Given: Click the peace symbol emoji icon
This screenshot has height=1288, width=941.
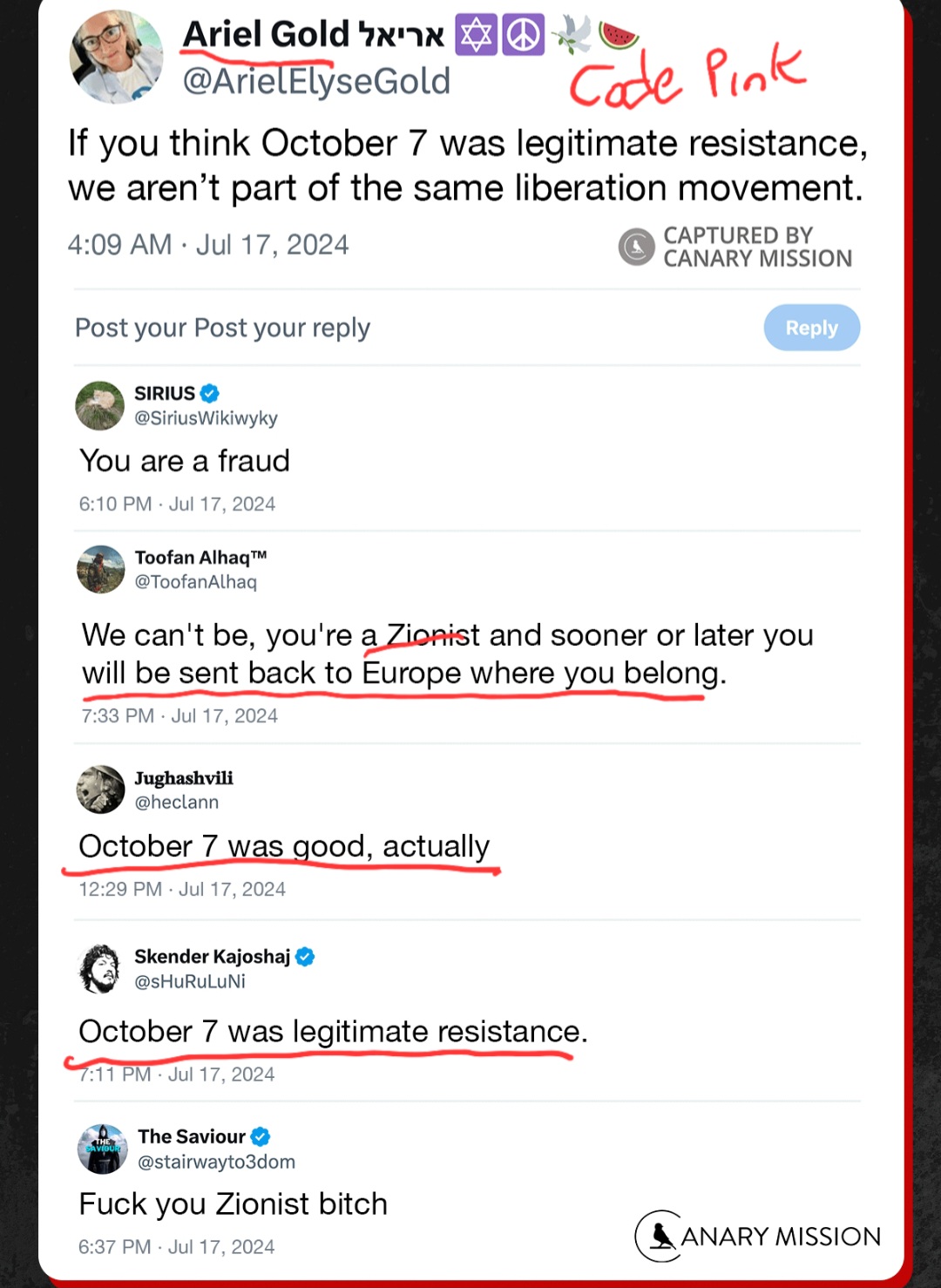Looking at the screenshot, I should pos(523,35).
